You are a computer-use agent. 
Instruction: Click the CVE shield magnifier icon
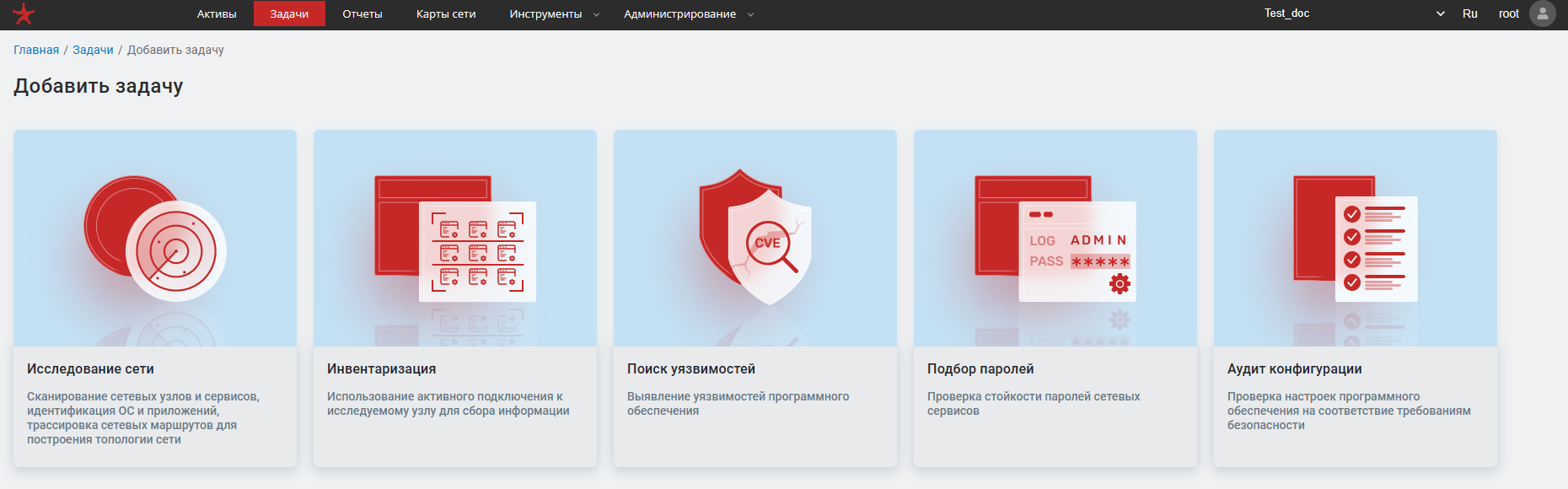tap(755, 239)
